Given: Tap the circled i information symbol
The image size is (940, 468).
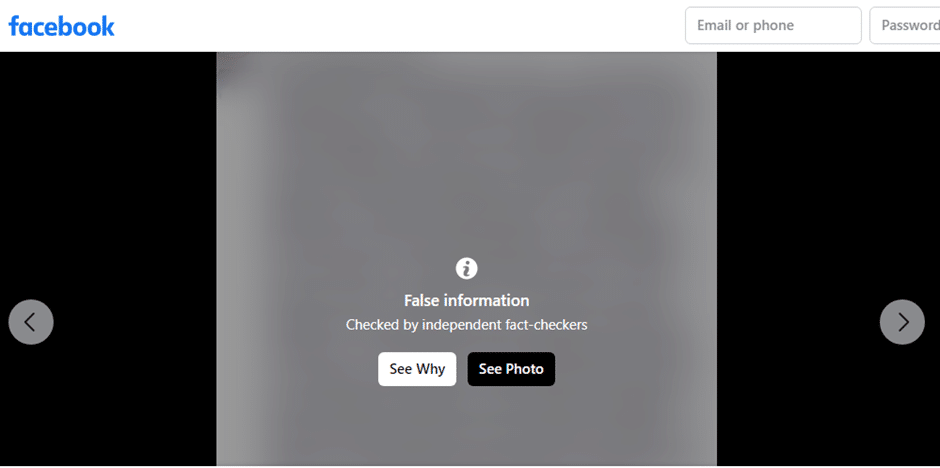Looking at the screenshot, I should pyautogui.click(x=466, y=268).
